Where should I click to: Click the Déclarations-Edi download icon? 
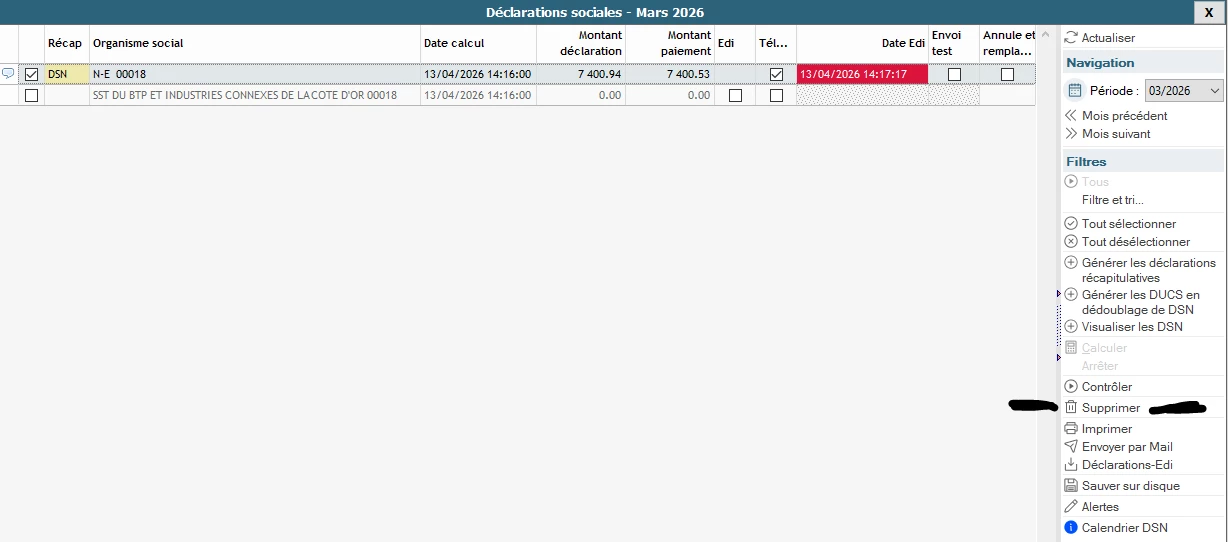(1071, 464)
